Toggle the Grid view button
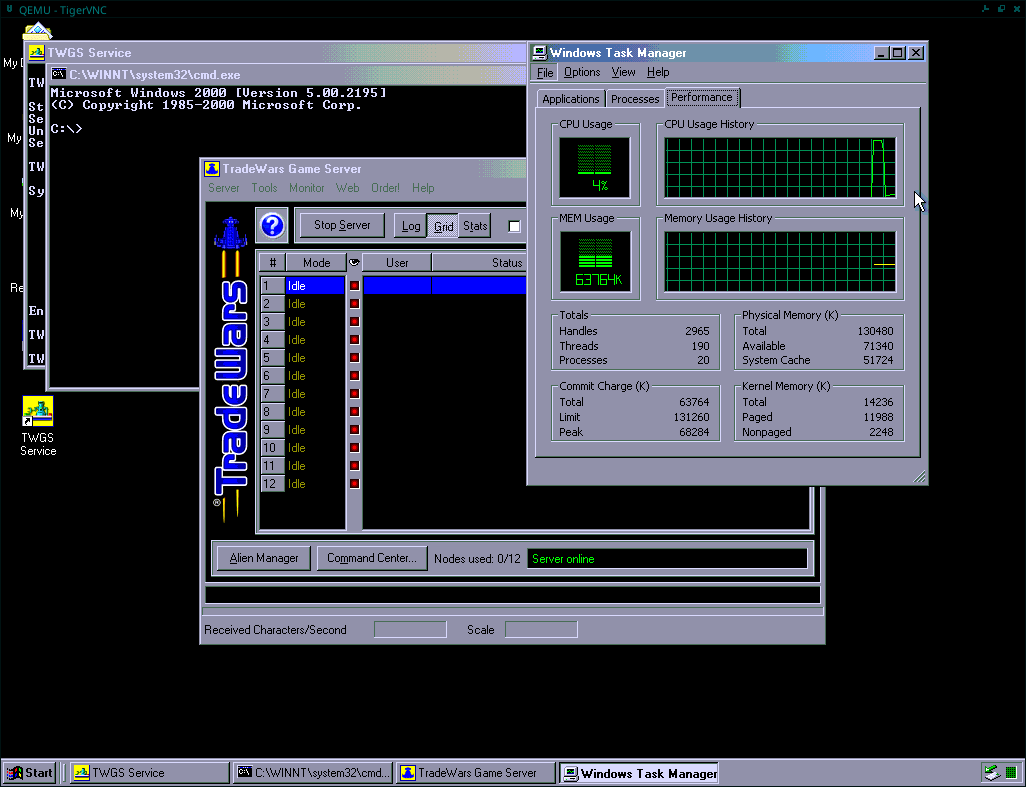The width and height of the screenshot is (1026, 787). tap(443, 226)
